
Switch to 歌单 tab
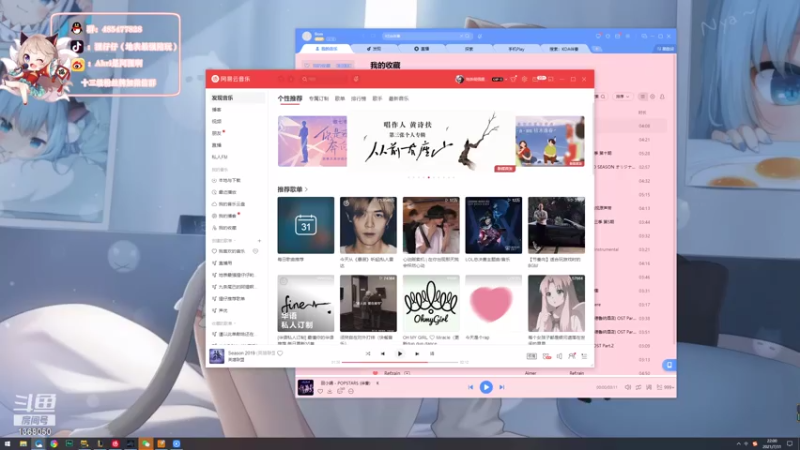point(340,98)
